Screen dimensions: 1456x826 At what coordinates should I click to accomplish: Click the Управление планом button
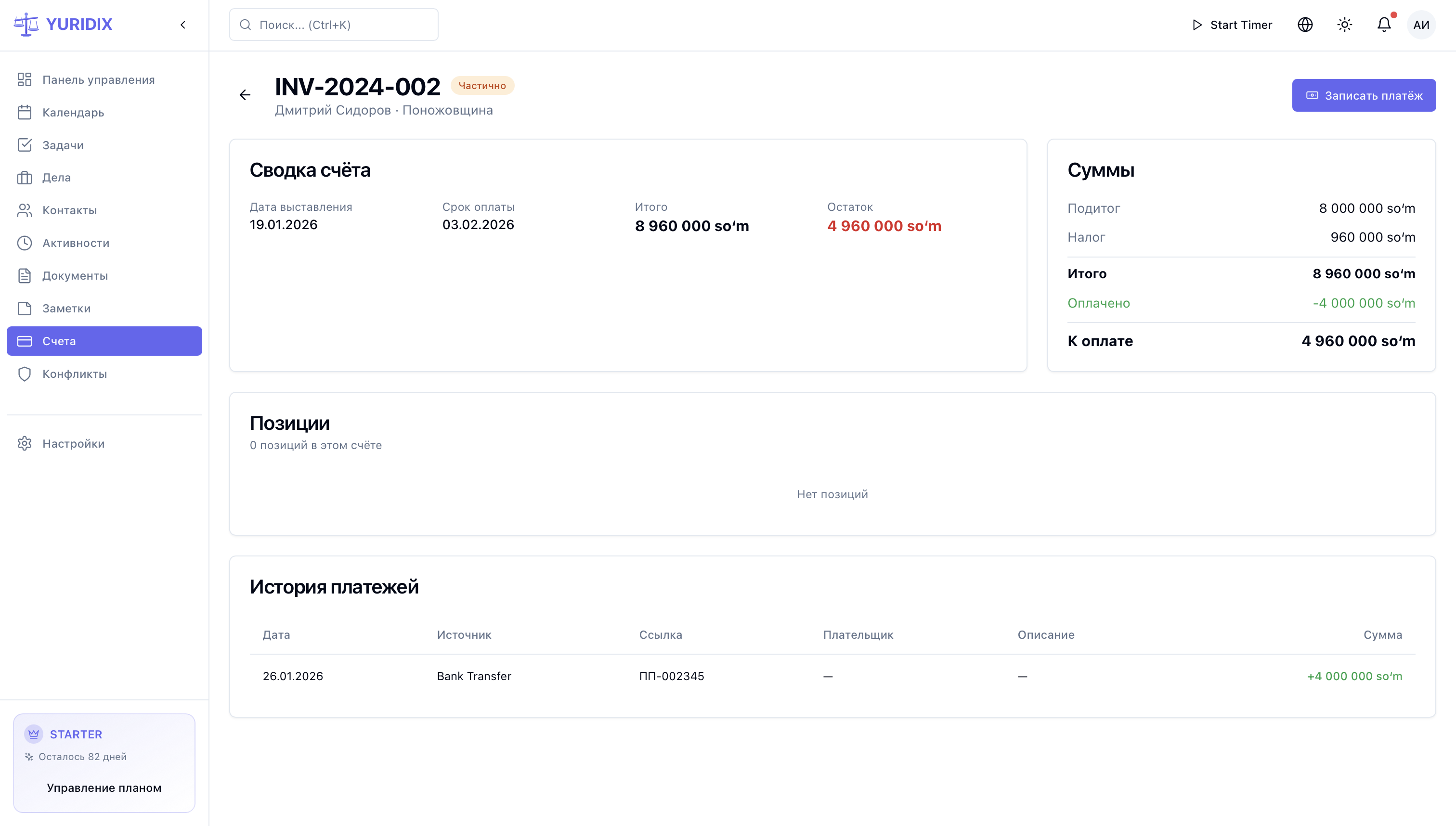click(x=104, y=788)
